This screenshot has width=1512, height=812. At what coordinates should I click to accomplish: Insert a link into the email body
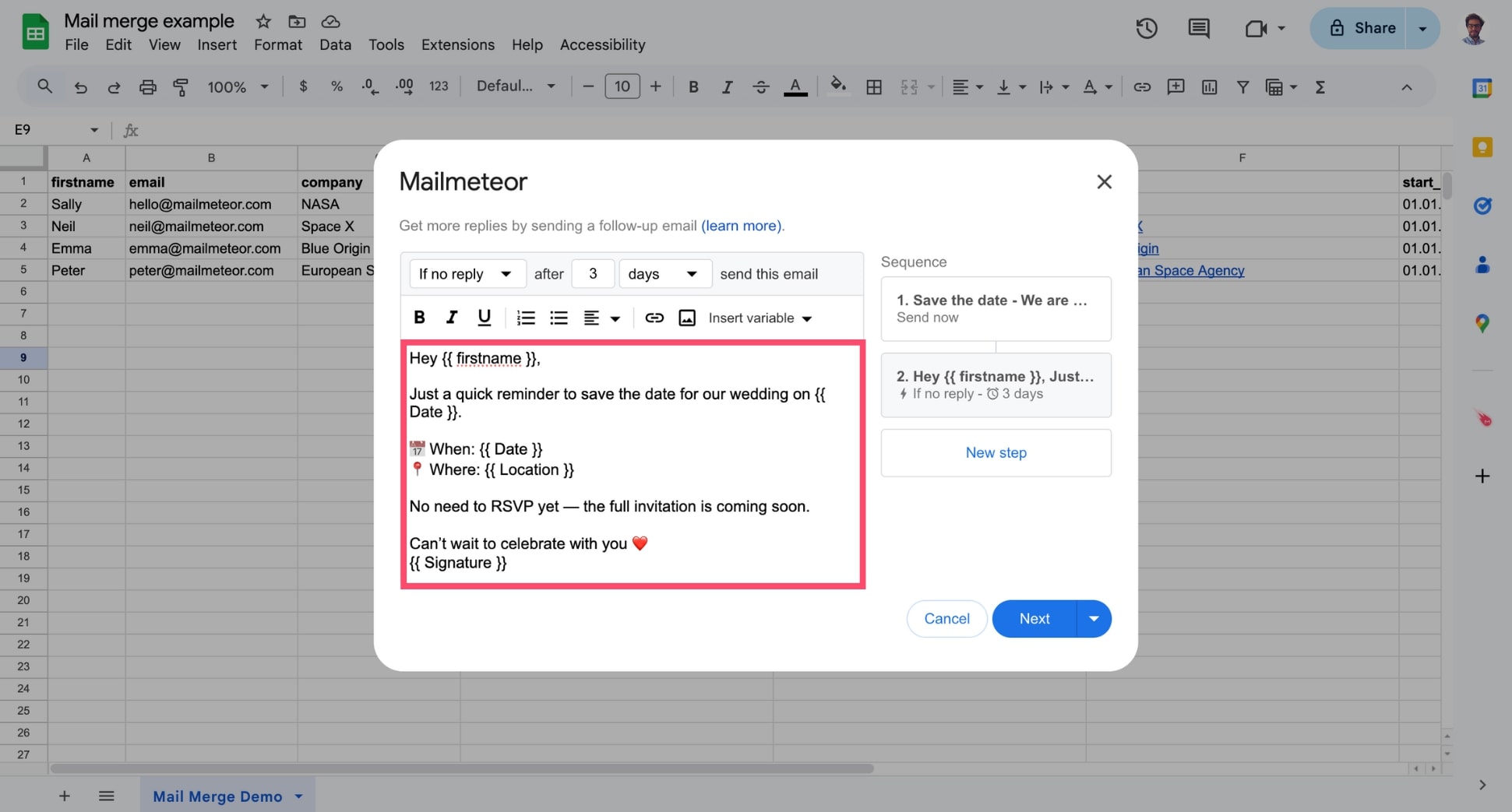(654, 318)
